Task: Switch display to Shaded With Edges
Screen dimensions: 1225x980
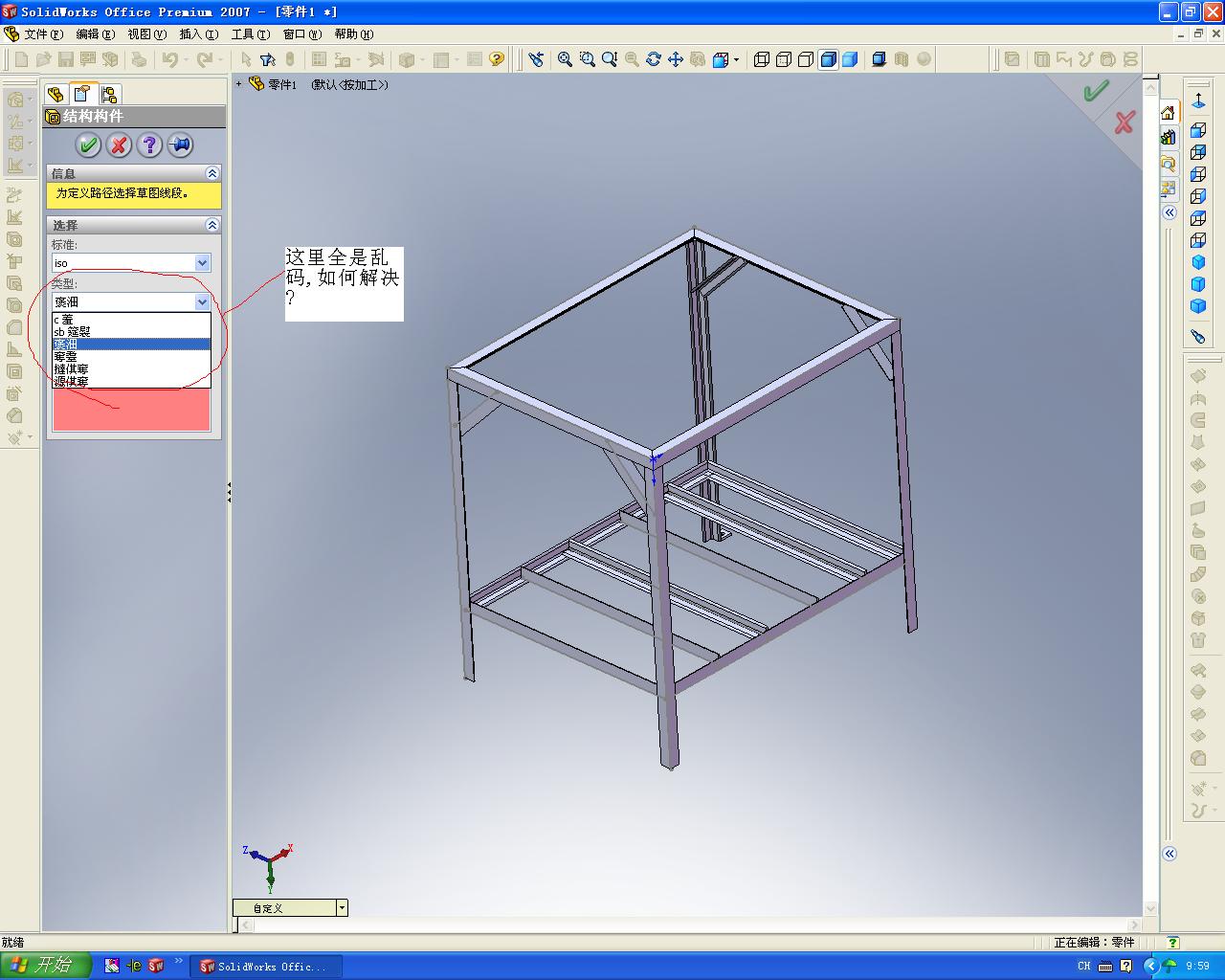Action: (x=828, y=59)
